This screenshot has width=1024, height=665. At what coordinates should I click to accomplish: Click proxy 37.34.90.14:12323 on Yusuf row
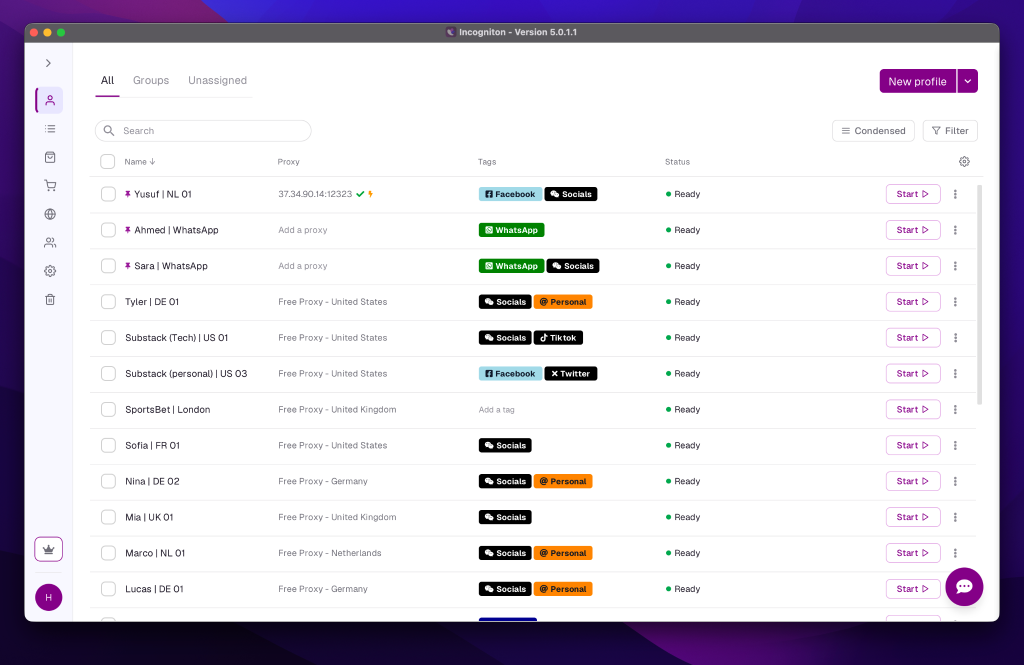click(315, 194)
